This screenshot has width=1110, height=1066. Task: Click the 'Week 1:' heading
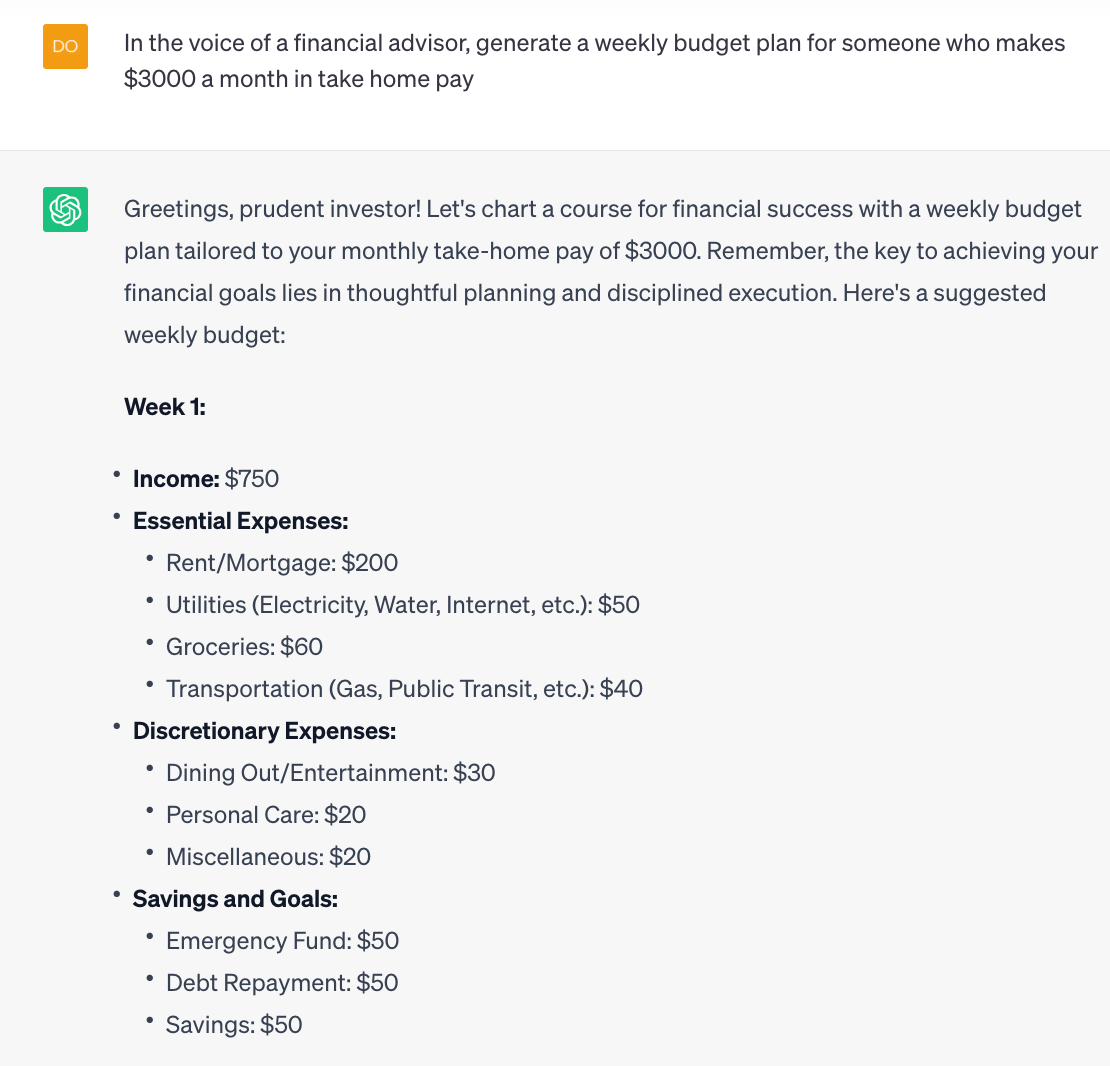[165, 407]
